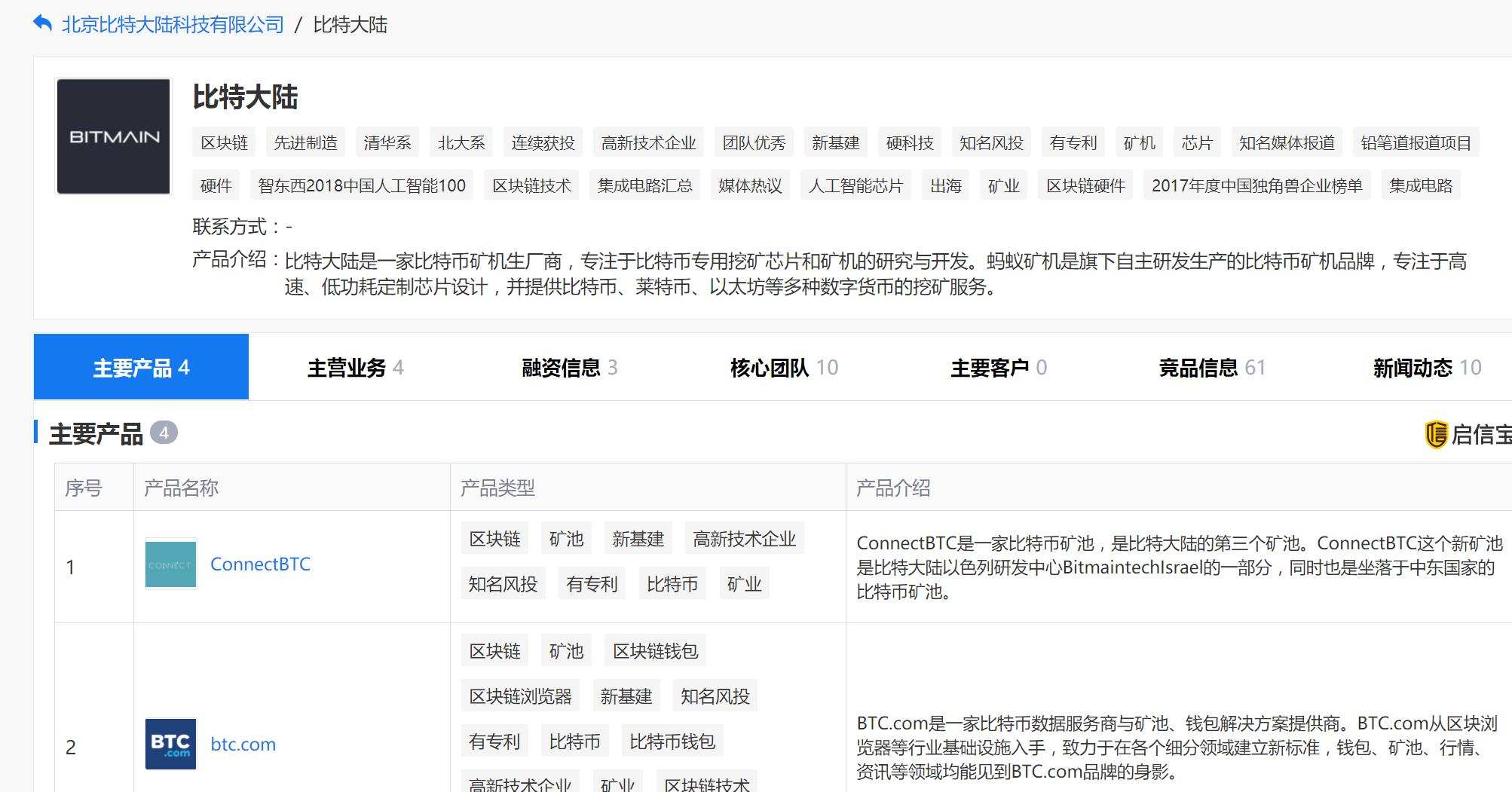Image resolution: width=1512 pixels, height=792 pixels.
Task: Click 区块链浏览器 tag in btc.com row
Action: click(521, 696)
